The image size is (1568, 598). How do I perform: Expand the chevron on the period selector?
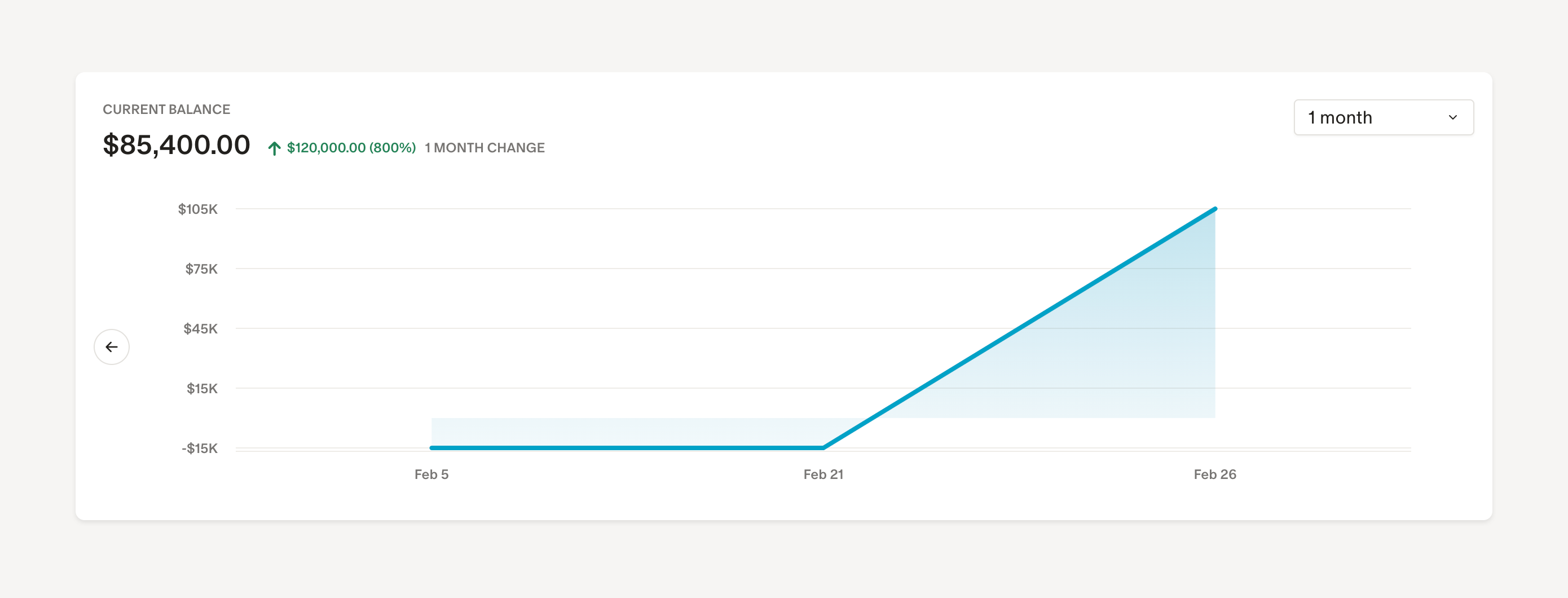pyautogui.click(x=1452, y=117)
